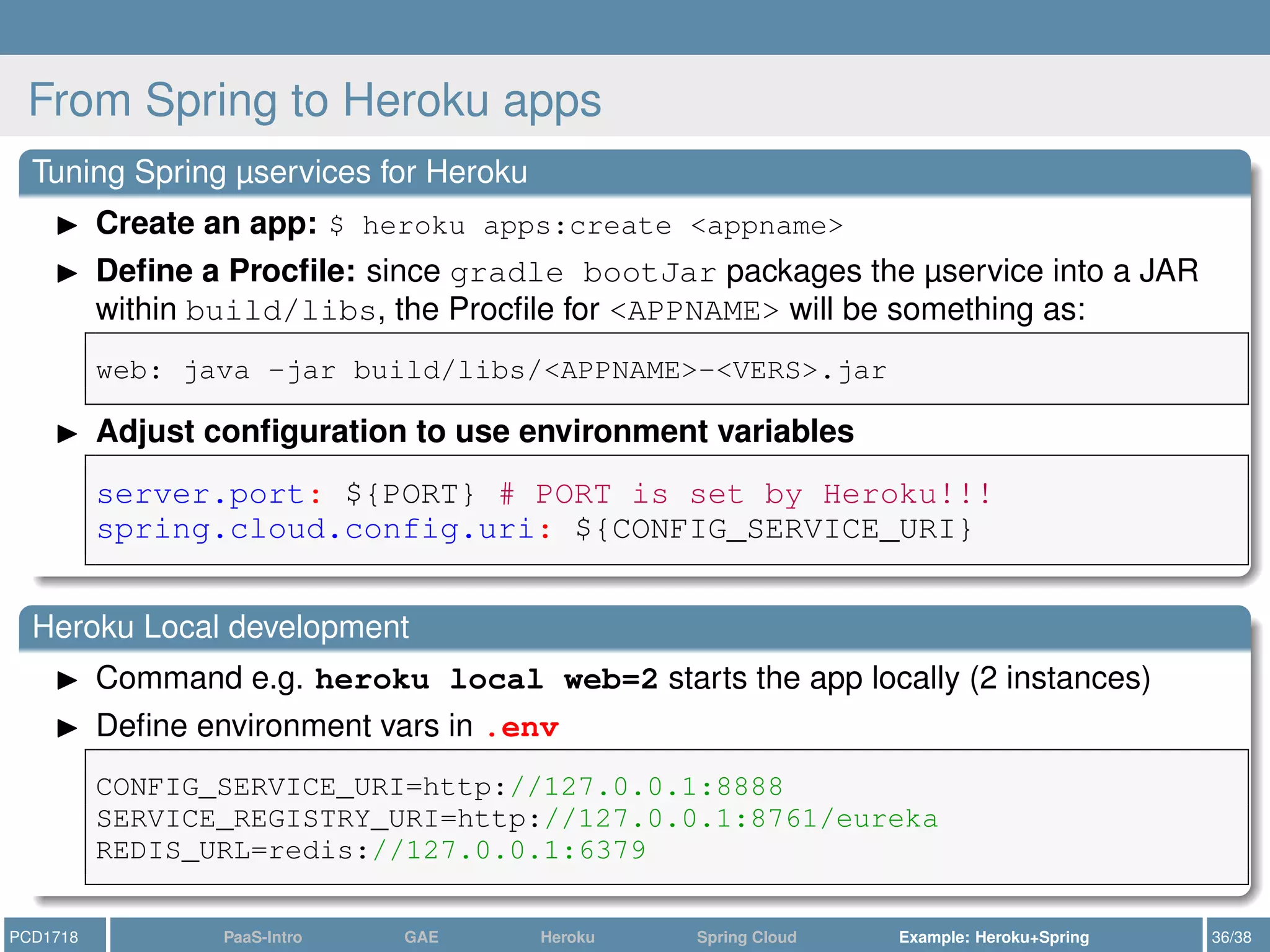Viewport: 1270px width, 952px height.
Task: Open the PaaS-Intro section in footer
Action: [262, 937]
